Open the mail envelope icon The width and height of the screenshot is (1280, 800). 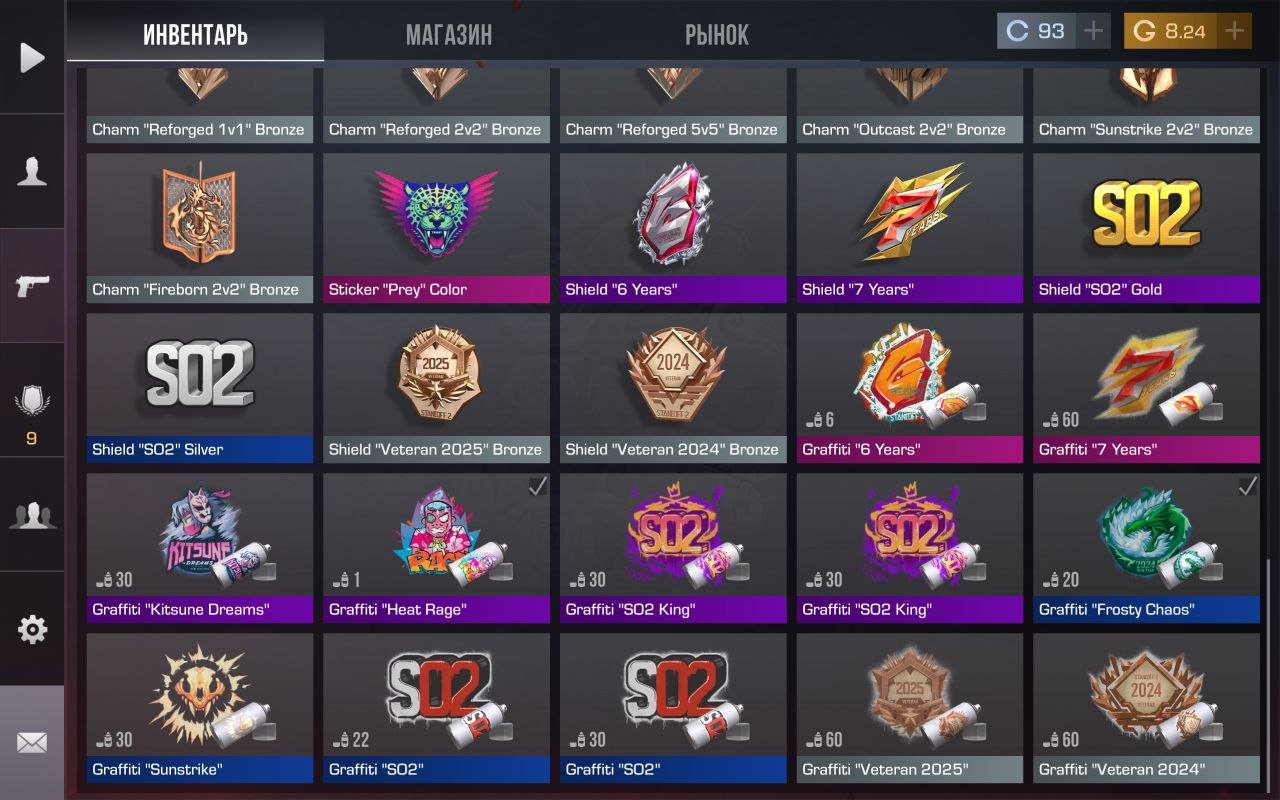click(x=32, y=743)
